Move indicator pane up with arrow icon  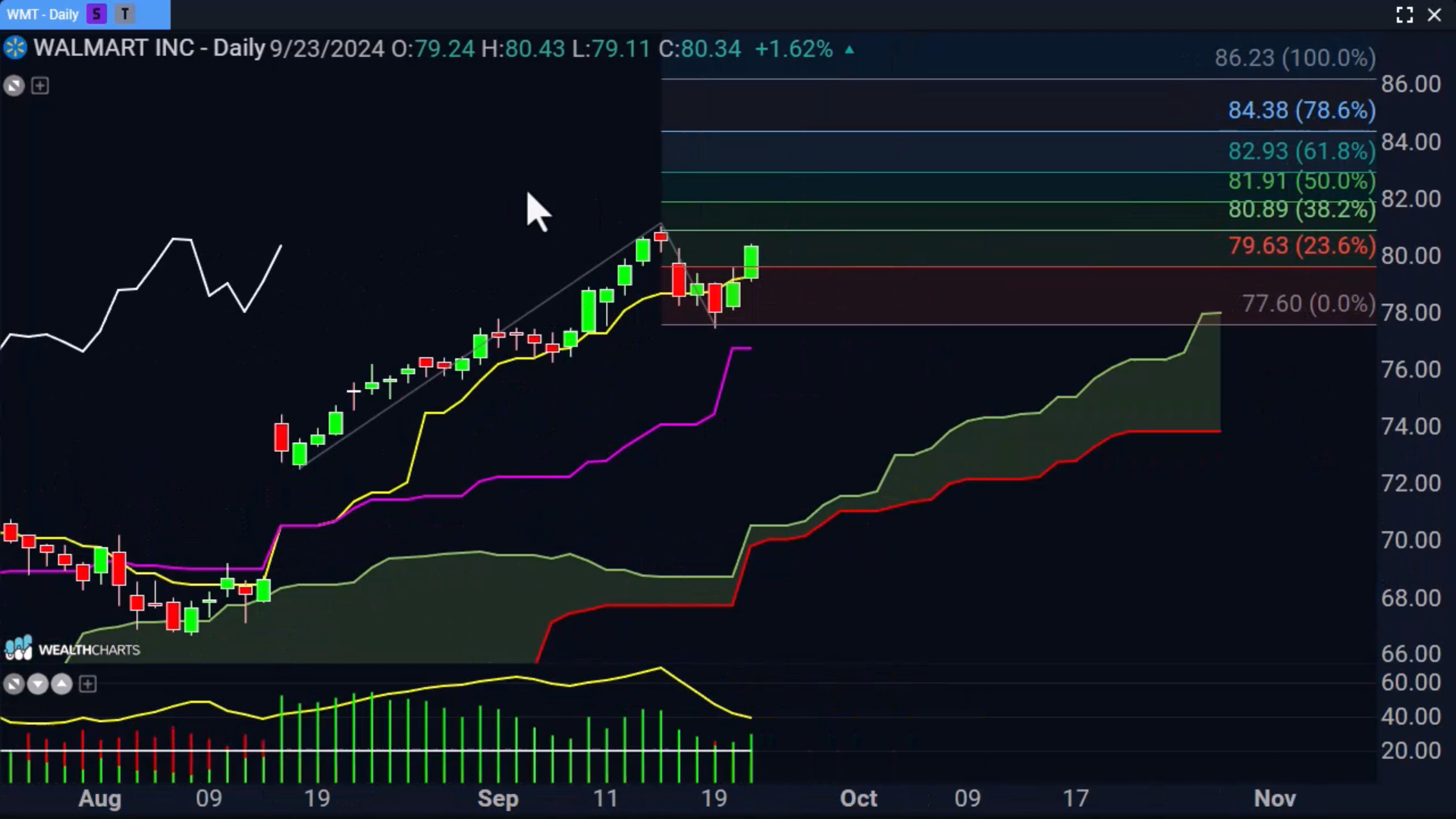pyautogui.click(x=61, y=685)
